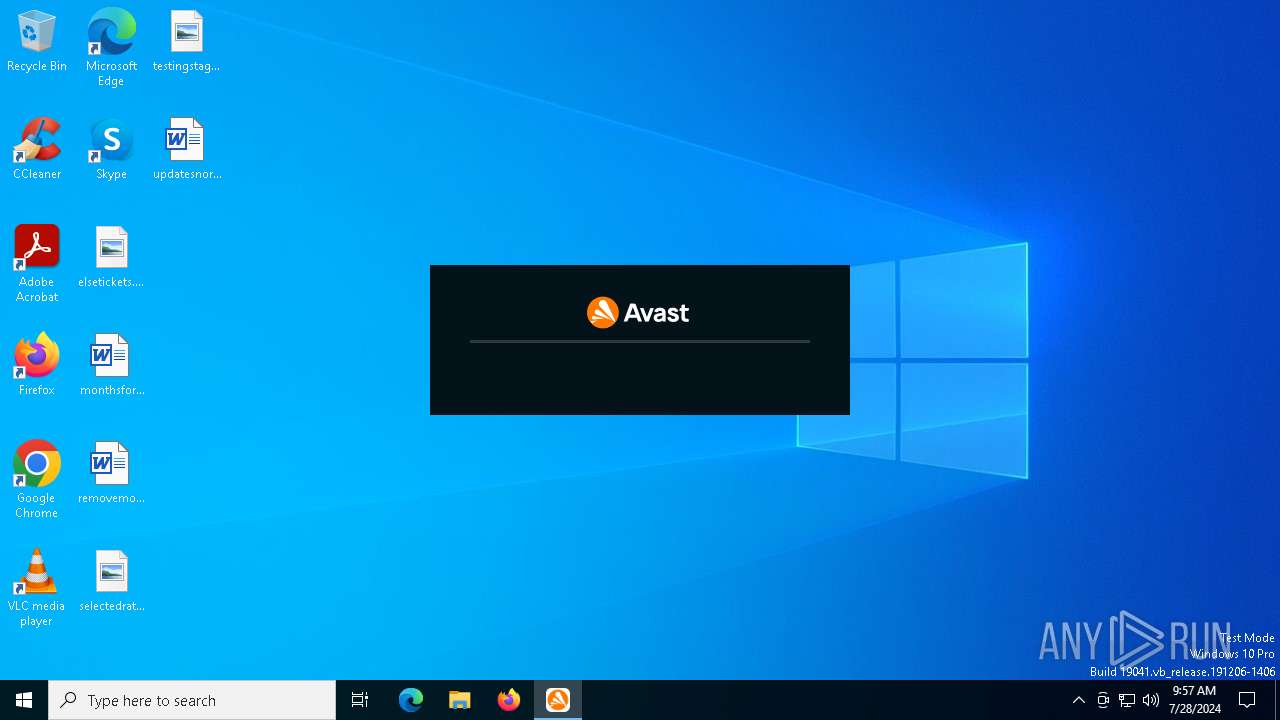1280x720 pixels.
Task: Select the elsetickets image file
Action: pos(111,257)
